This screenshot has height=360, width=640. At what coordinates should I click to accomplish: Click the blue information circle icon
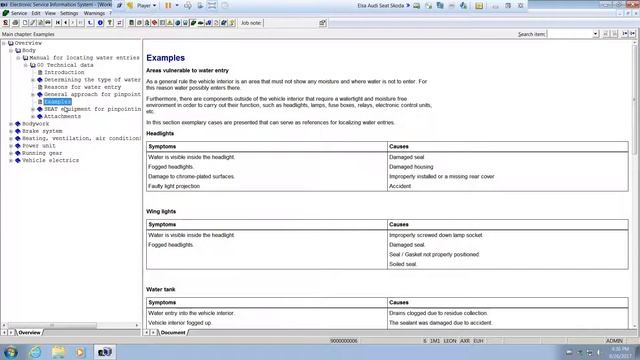[x=100, y=23]
